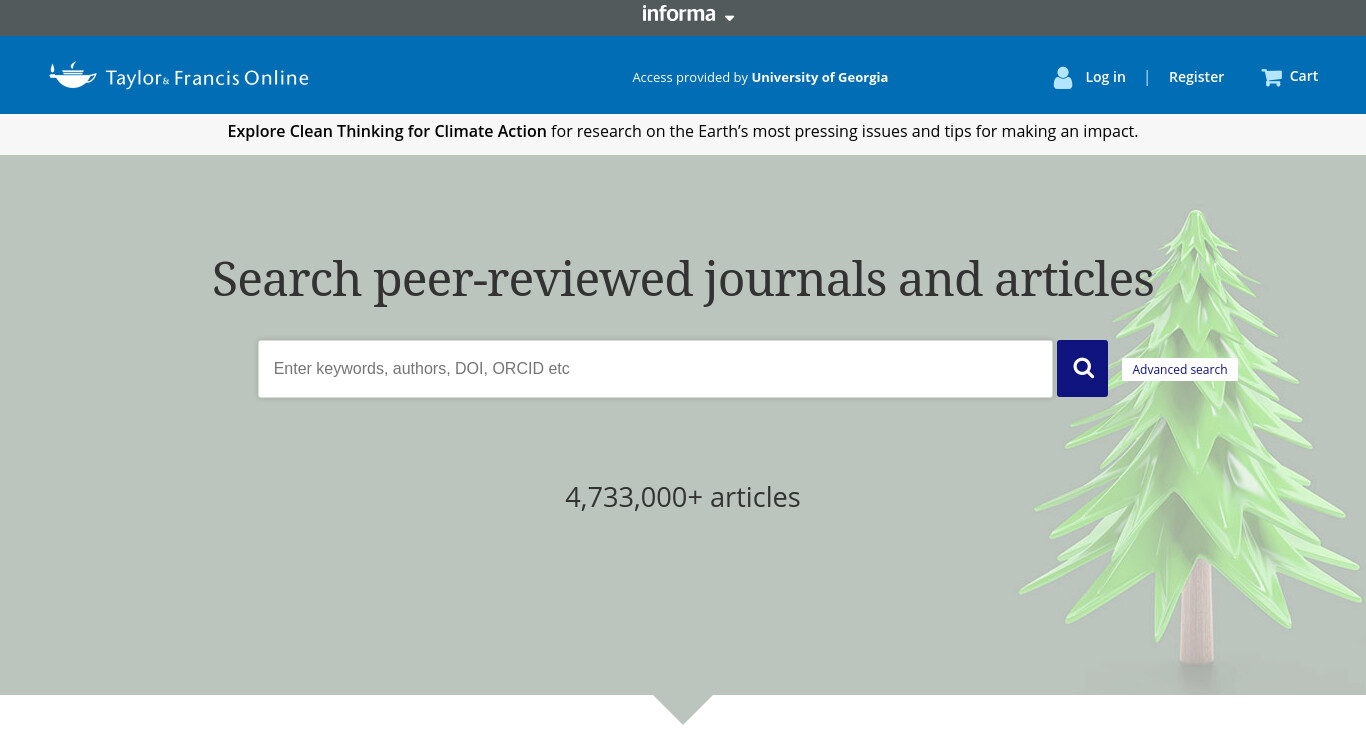1366x738 pixels.
Task: Open the Log in link
Action: 1105,77
